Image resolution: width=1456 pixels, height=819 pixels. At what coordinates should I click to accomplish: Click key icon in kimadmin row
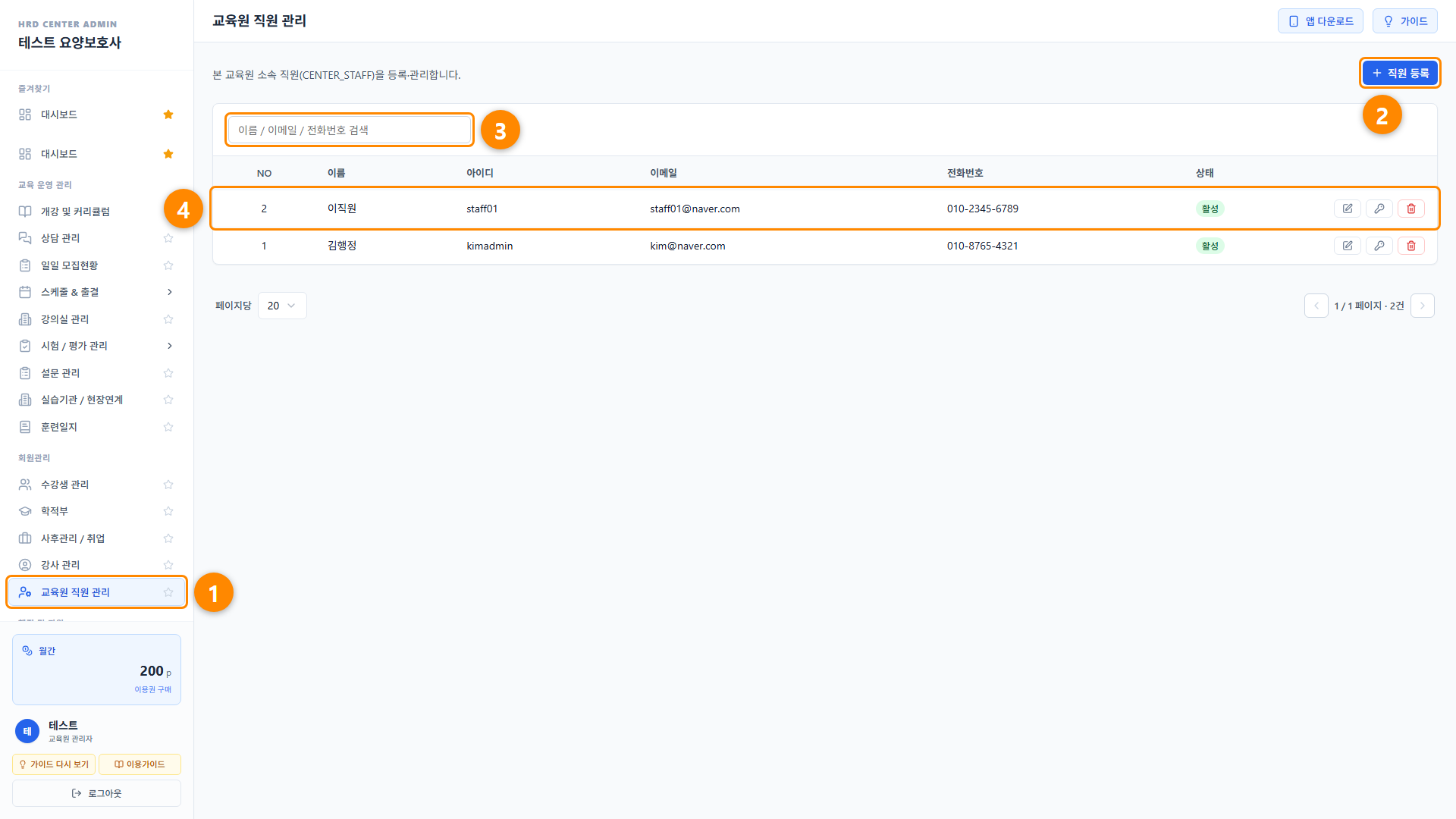coord(1379,246)
